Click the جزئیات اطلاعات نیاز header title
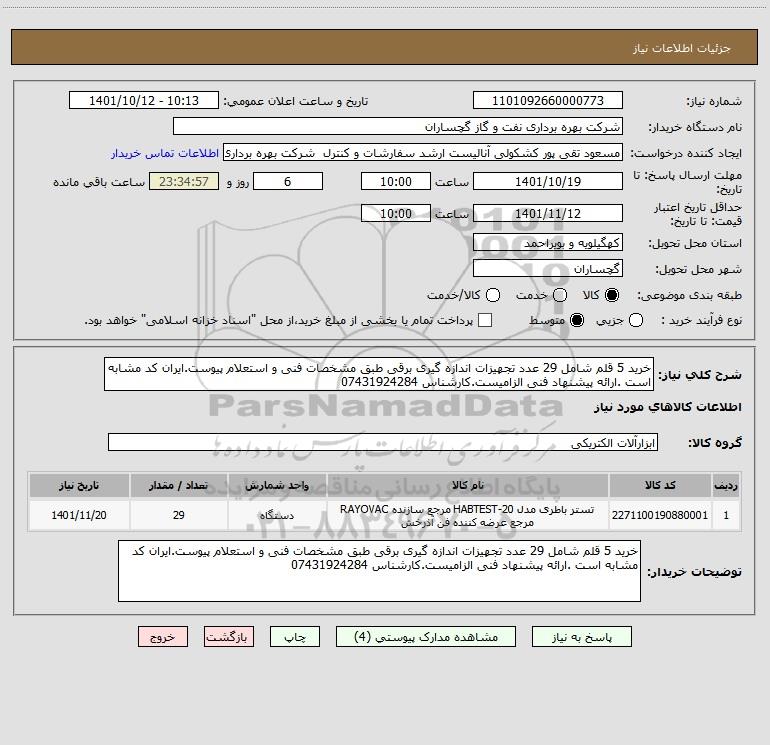This screenshot has height=745, width=770. [x=682, y=48]
